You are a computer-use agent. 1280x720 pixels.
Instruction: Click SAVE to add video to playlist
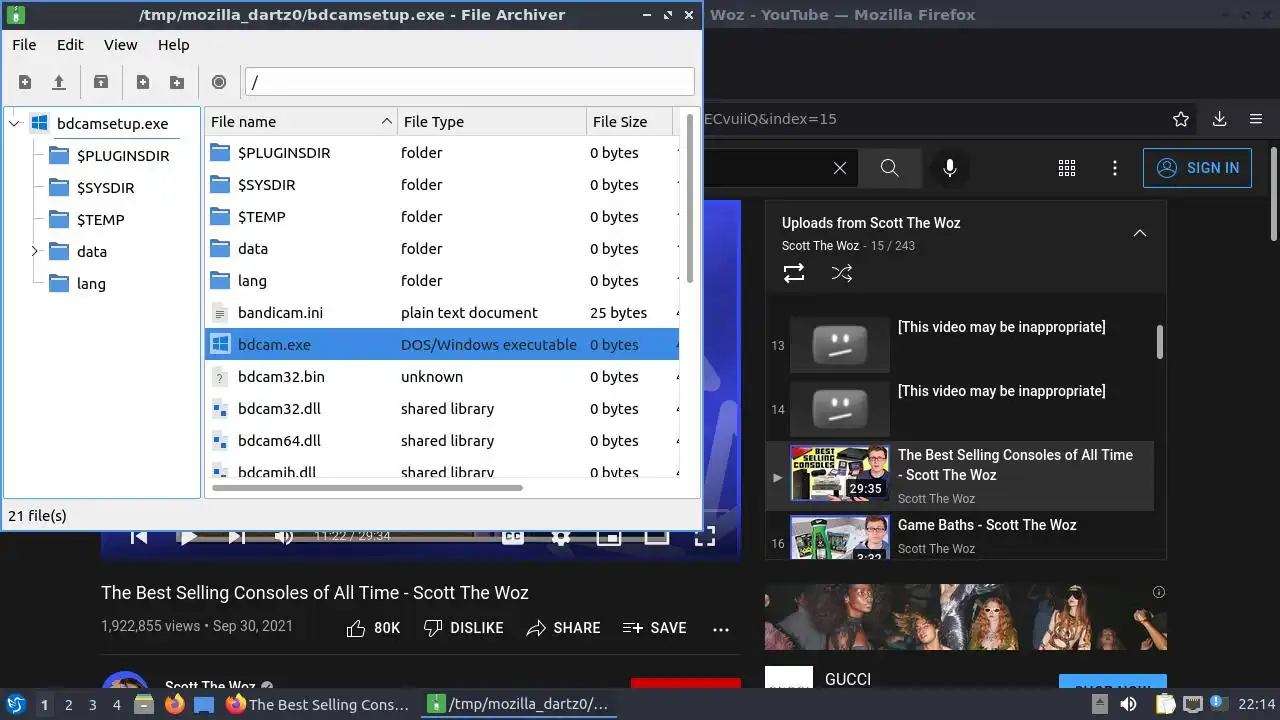tap(654, 628)
